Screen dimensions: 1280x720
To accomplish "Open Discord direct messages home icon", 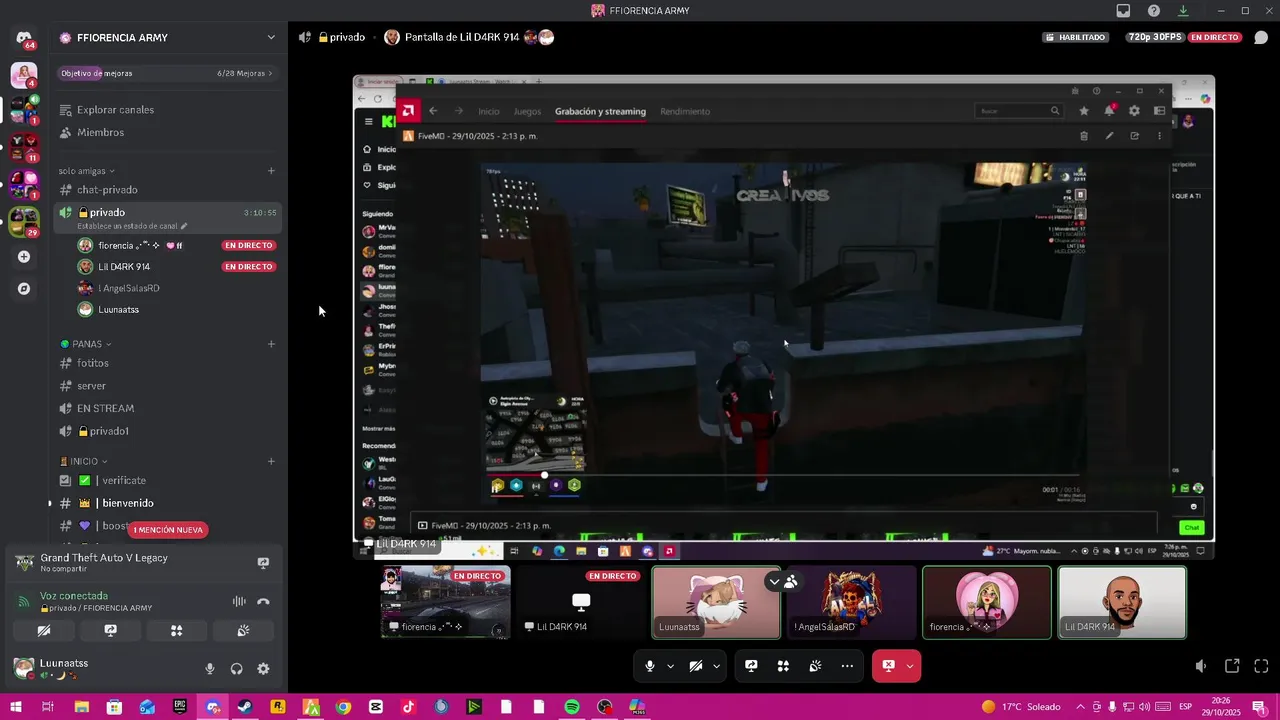I will pos(24,38).
